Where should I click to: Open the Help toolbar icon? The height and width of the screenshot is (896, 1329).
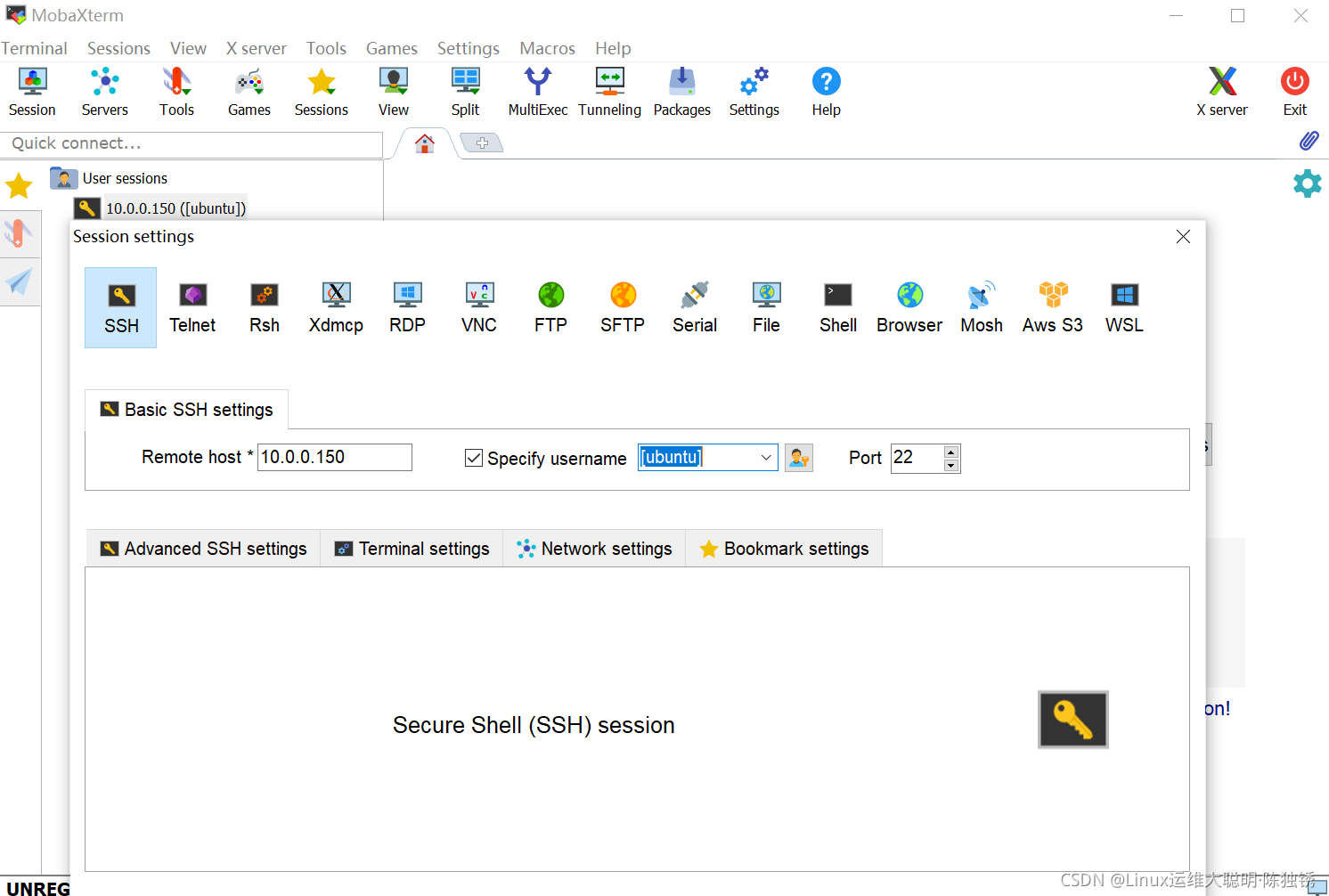827,92
